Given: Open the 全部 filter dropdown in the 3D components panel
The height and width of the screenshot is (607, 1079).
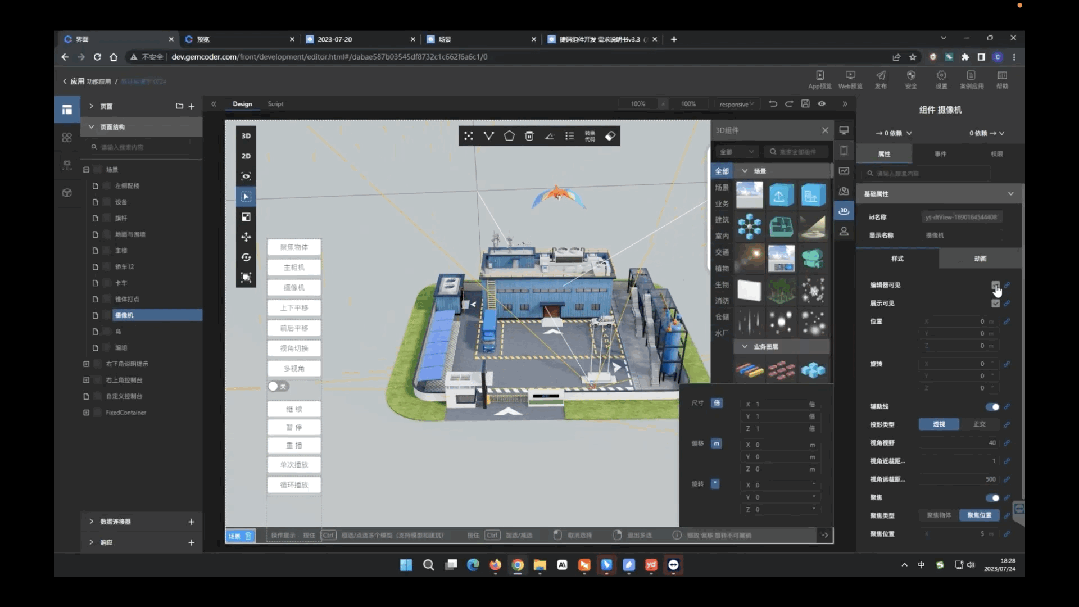Looking at the screenshot, I should [x=736, y=151].
